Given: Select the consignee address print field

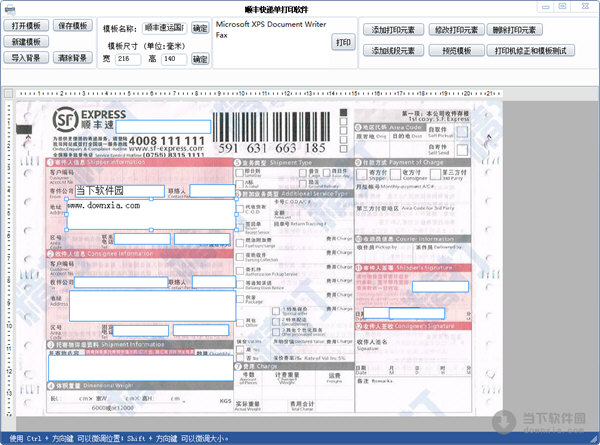Looking at the screenshot, I should coord(152,306).
